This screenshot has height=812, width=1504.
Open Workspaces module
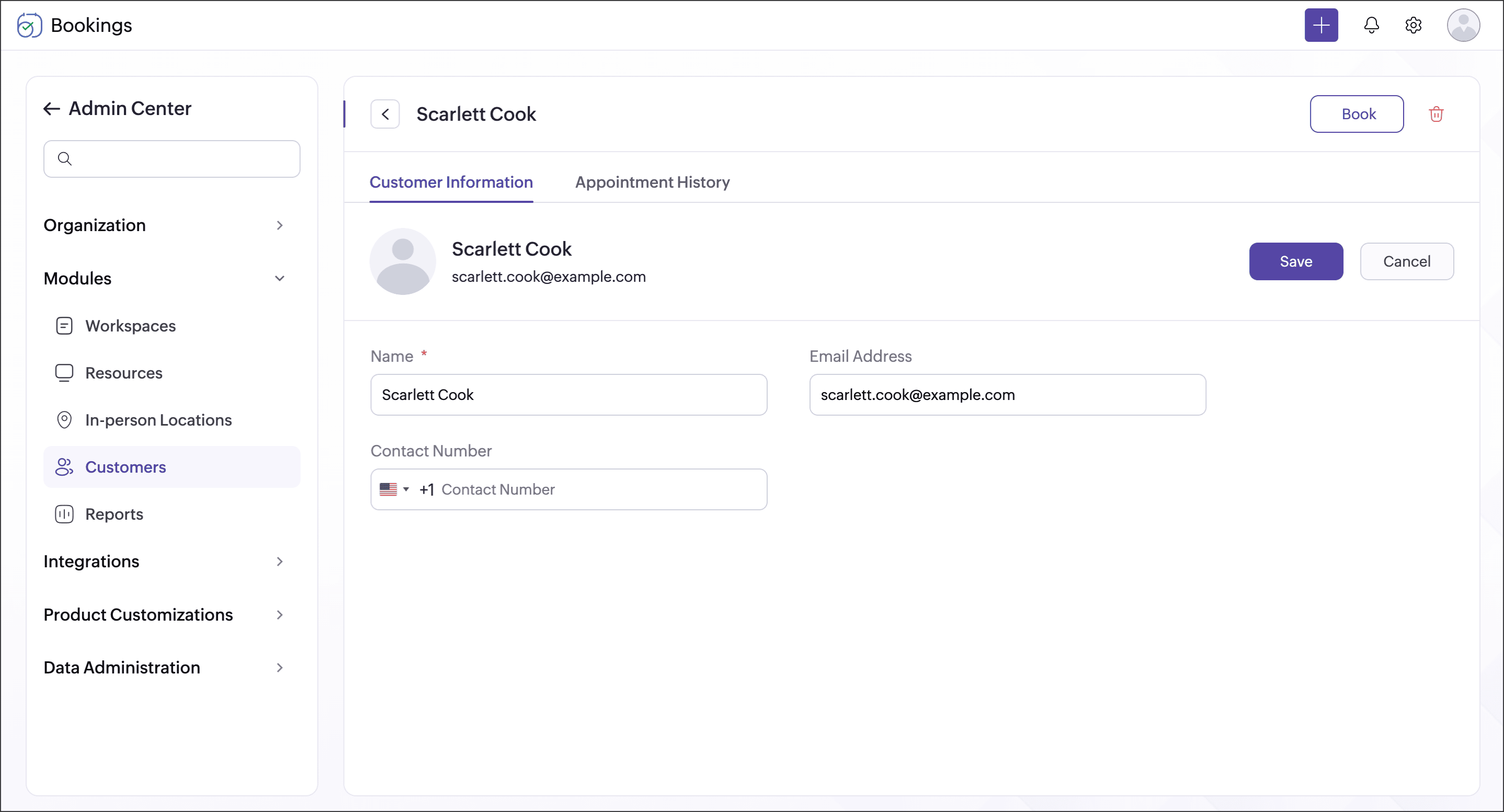pyautogui.click(x=172, y=326)
